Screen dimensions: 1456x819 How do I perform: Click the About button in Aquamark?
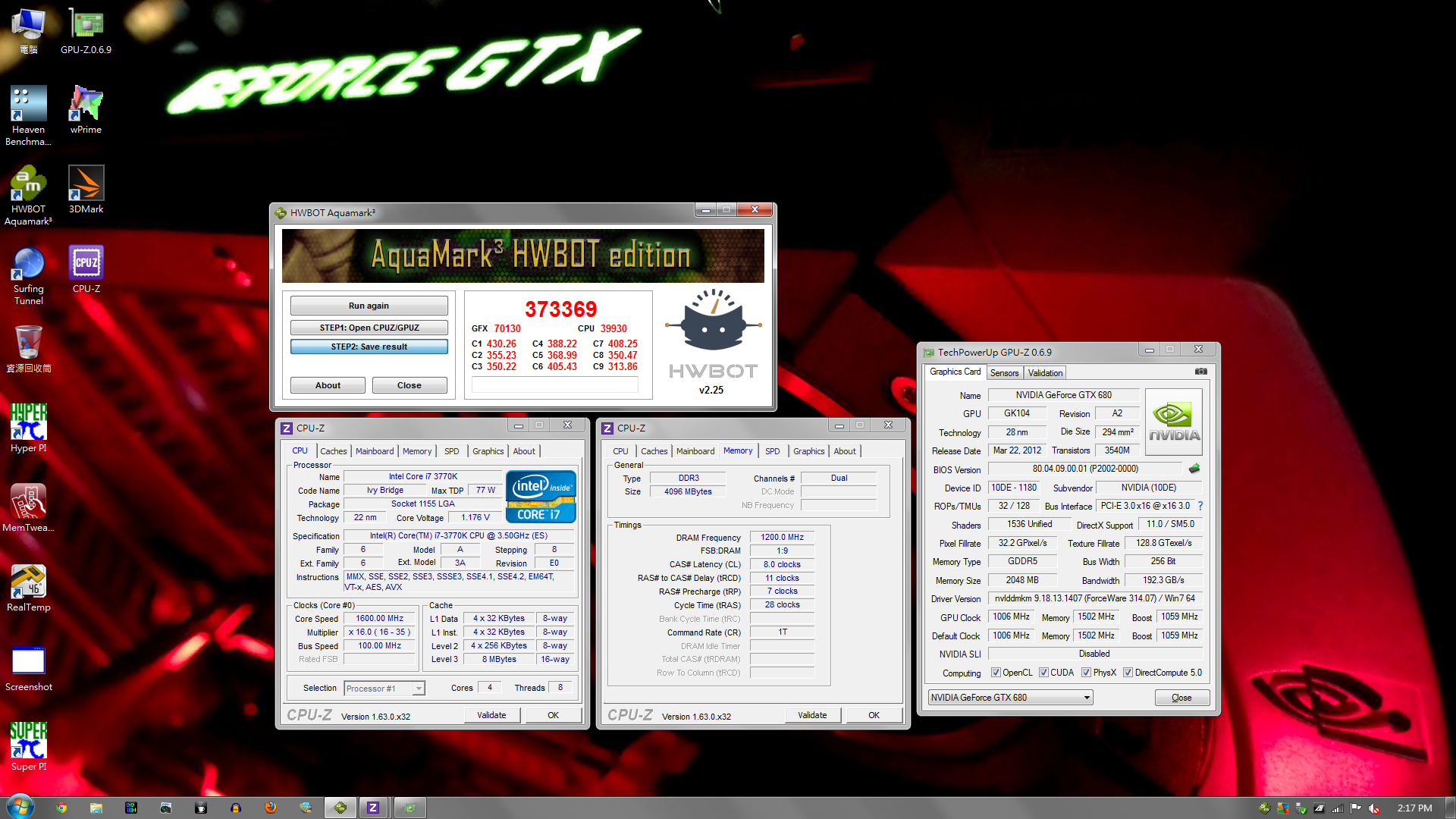click(x=328, y=385)
